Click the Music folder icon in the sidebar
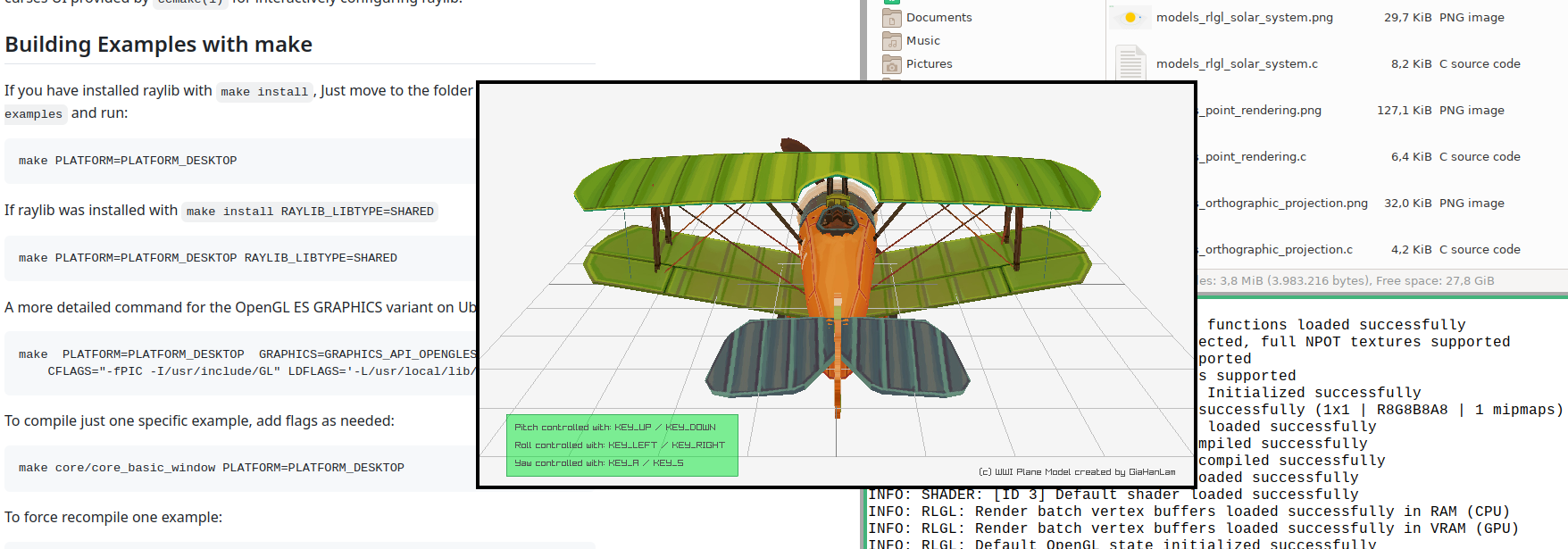 pyautogui.click(x=891, y=40)
